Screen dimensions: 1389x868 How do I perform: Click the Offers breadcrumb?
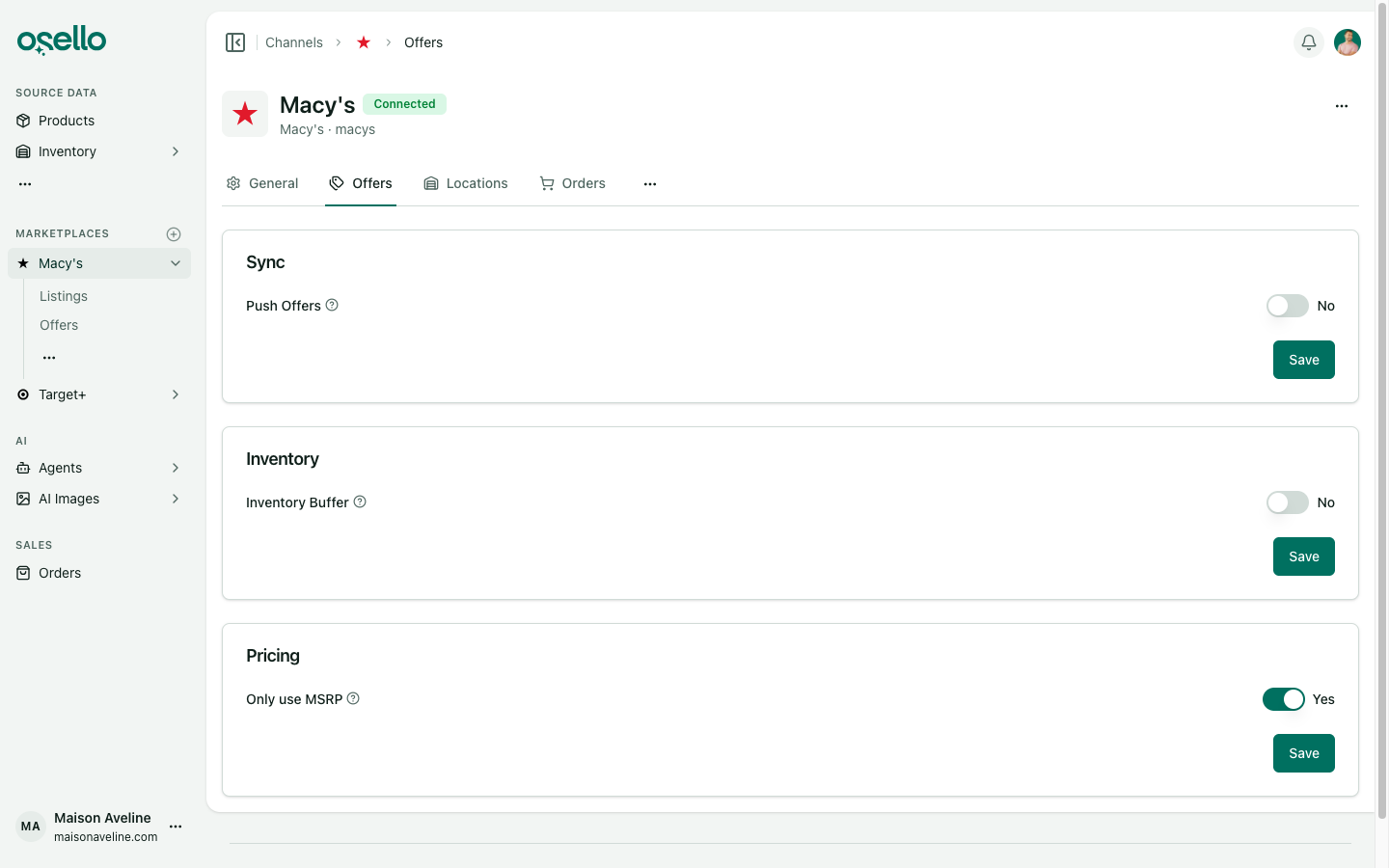point(423,42)
